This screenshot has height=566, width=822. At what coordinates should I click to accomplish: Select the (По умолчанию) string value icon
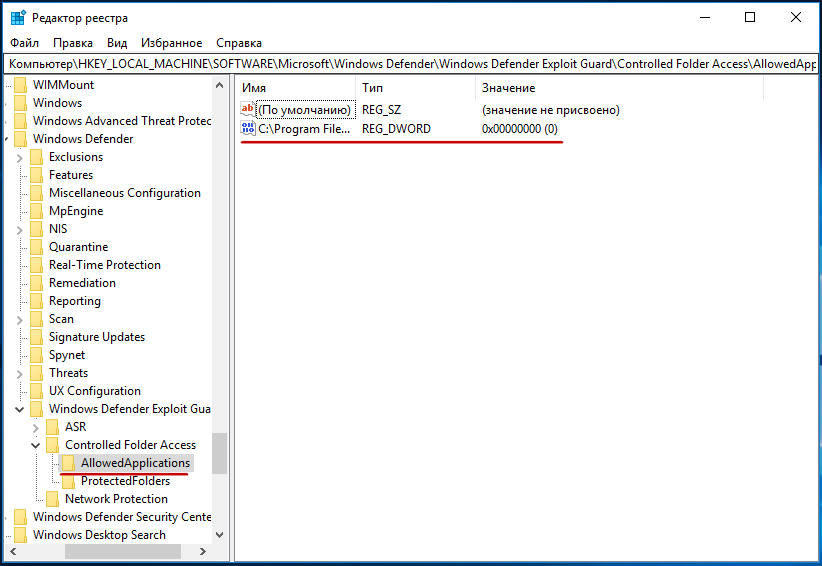pos(247,110)
